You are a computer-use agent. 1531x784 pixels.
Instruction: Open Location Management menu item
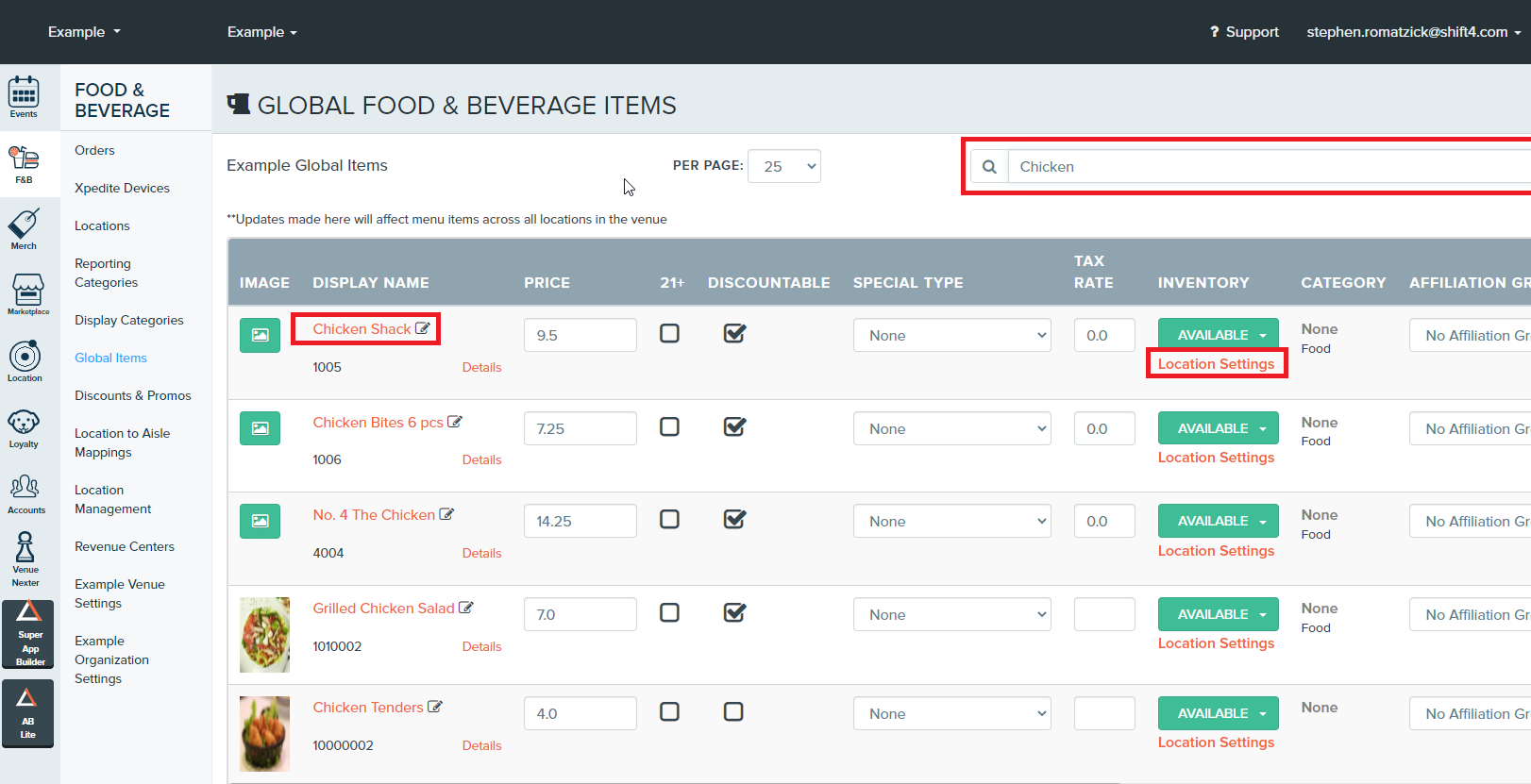(x=112, y=499)
